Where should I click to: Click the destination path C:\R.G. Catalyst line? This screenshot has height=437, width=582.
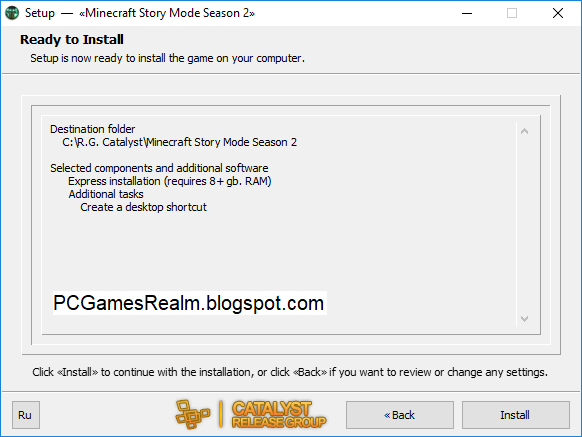pos(180,142)
